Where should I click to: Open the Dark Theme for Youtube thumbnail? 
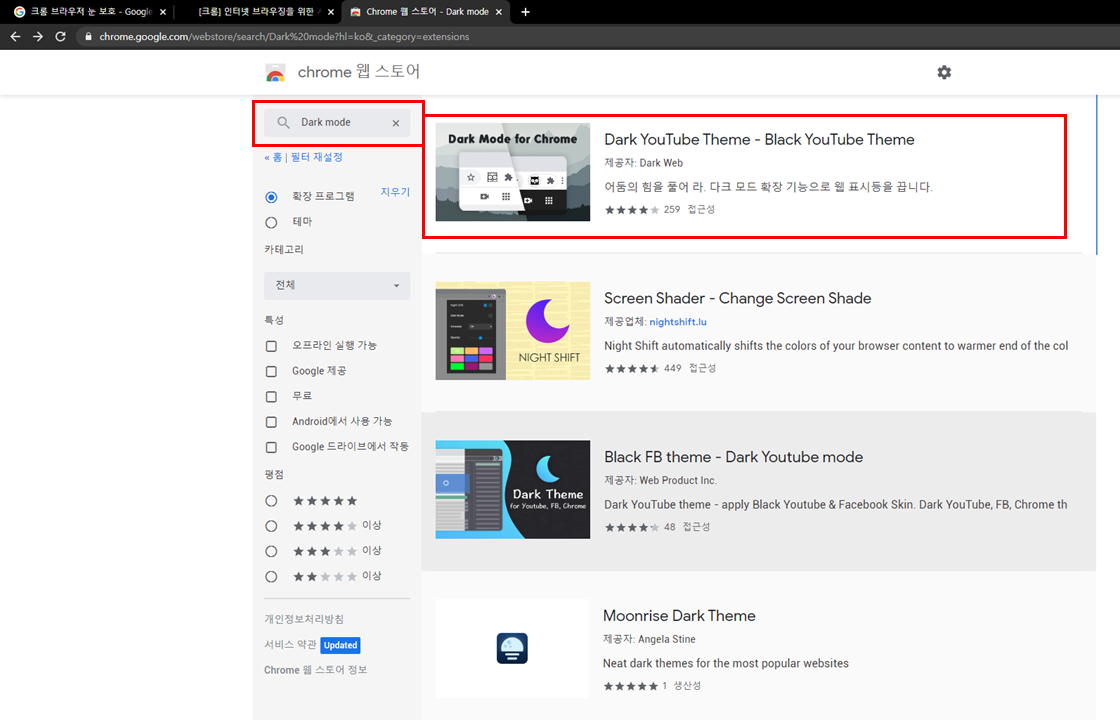513,489
